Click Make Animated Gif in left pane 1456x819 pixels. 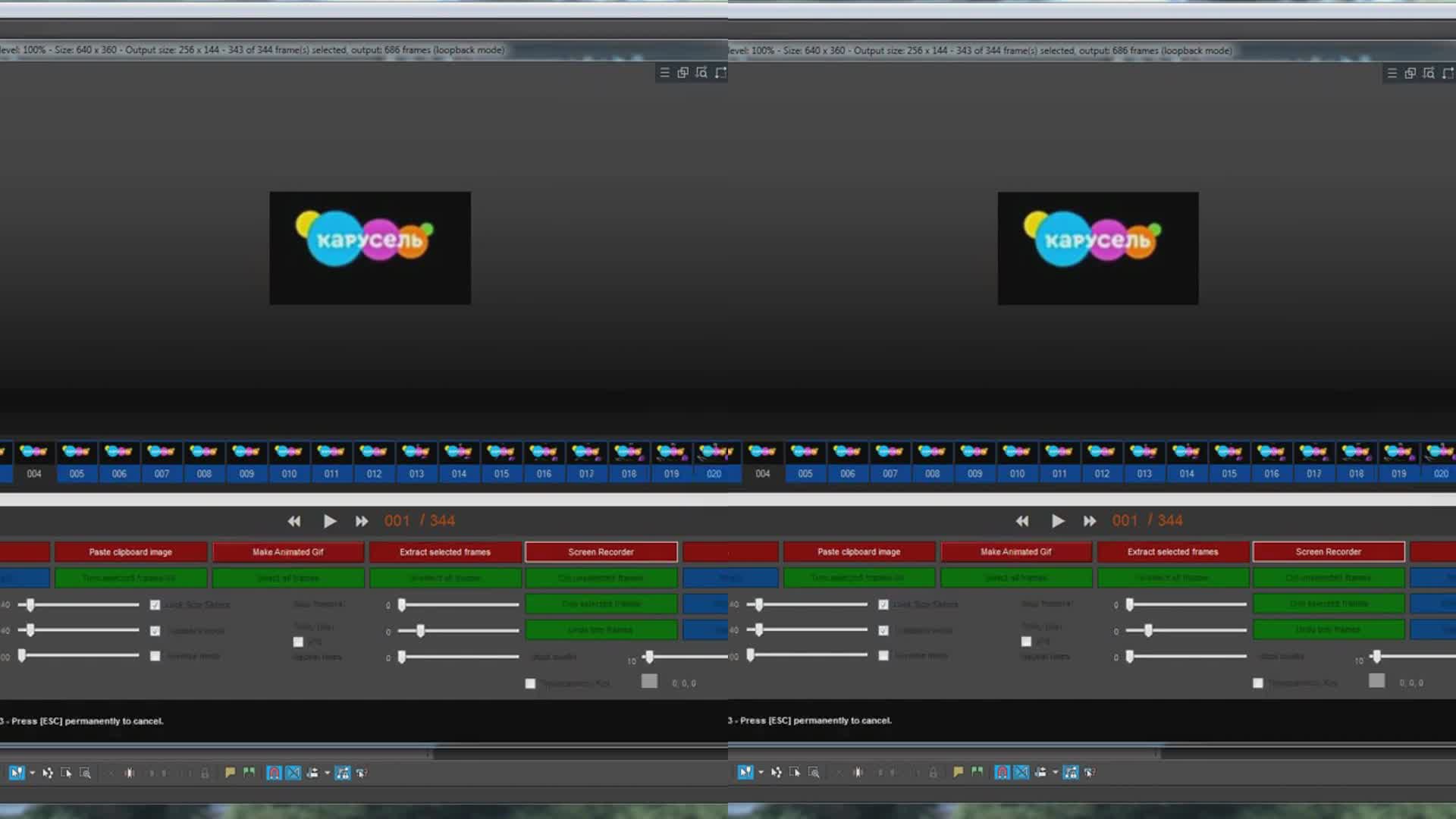pos(288,552)
